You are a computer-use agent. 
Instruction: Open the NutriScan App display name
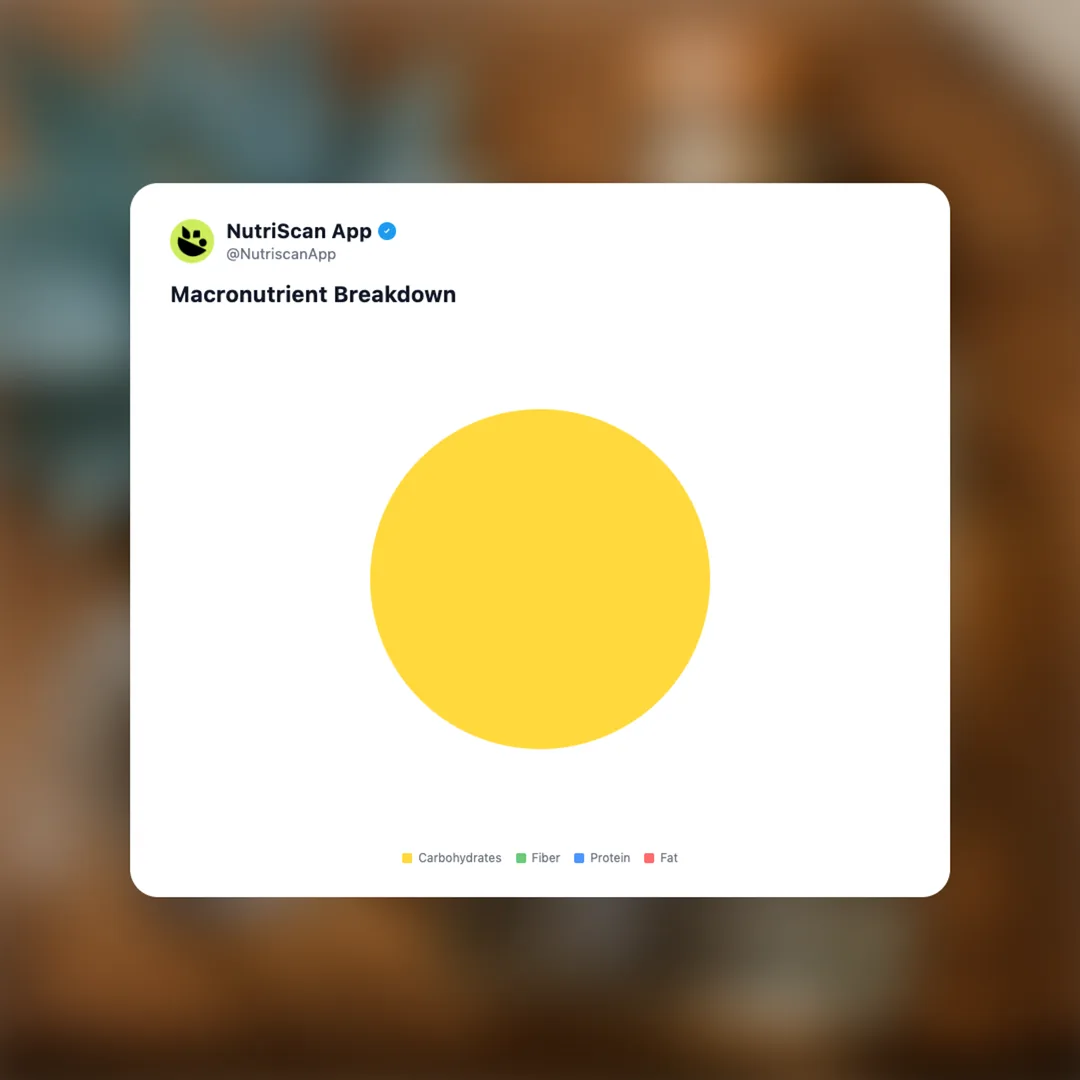coord(299,231)
